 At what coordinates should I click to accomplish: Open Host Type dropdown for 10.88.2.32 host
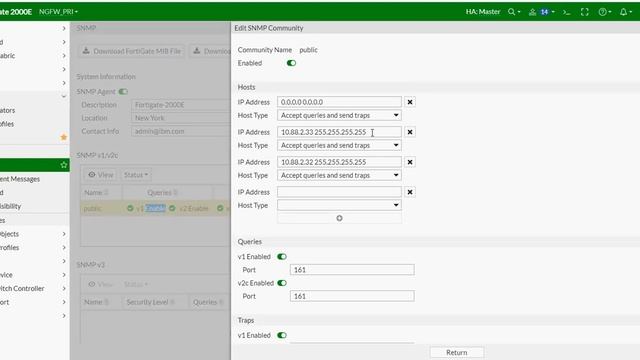(x=339, y=175)
